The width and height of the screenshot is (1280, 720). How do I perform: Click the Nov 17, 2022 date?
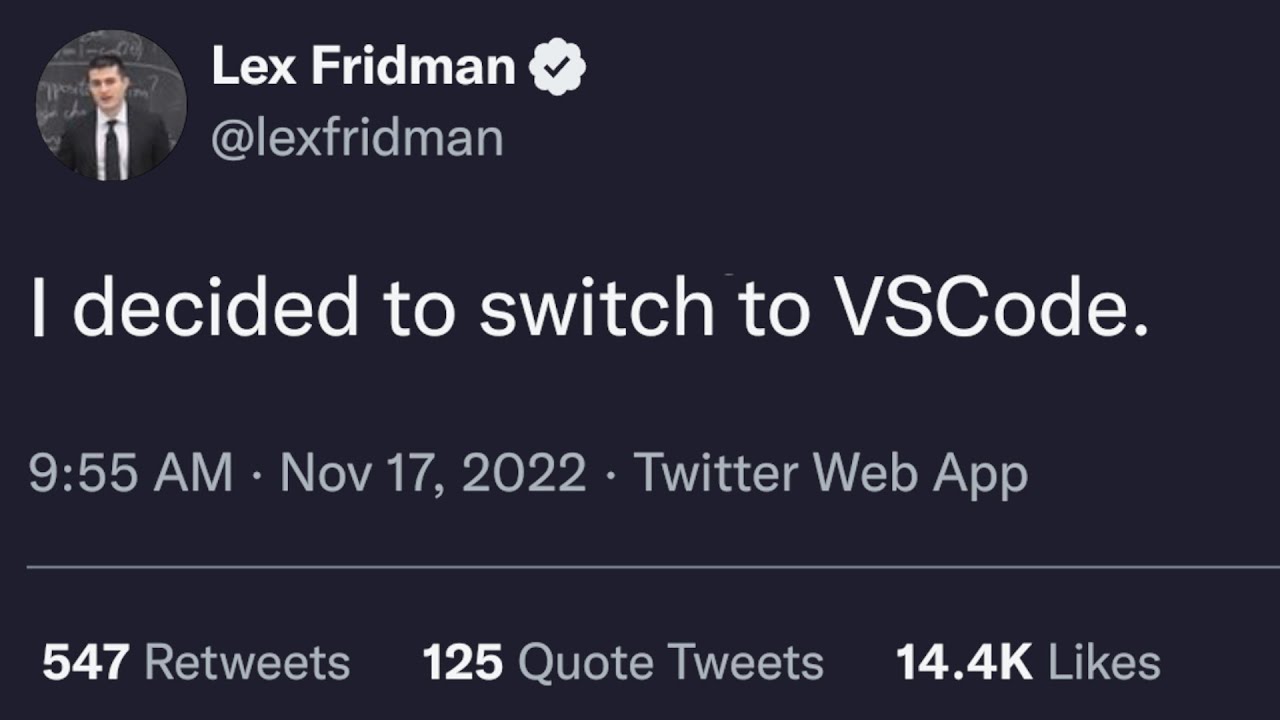click(x=433, y=473)
